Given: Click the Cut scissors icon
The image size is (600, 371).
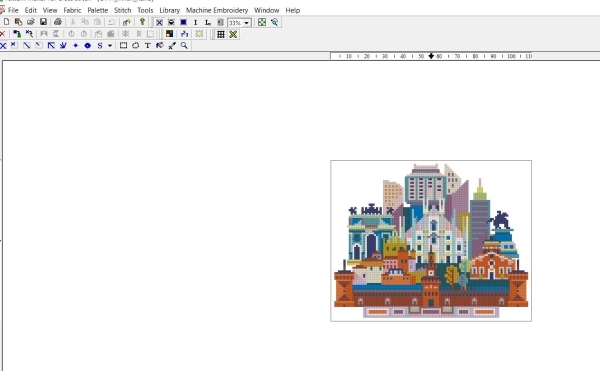Looking at the screenshot, I should point(73,22).
